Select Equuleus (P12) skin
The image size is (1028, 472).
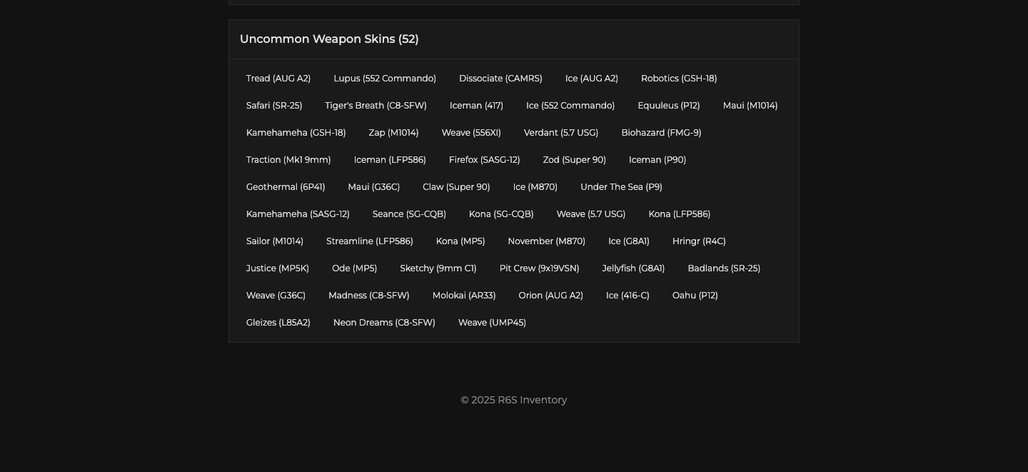click(669, 106)
